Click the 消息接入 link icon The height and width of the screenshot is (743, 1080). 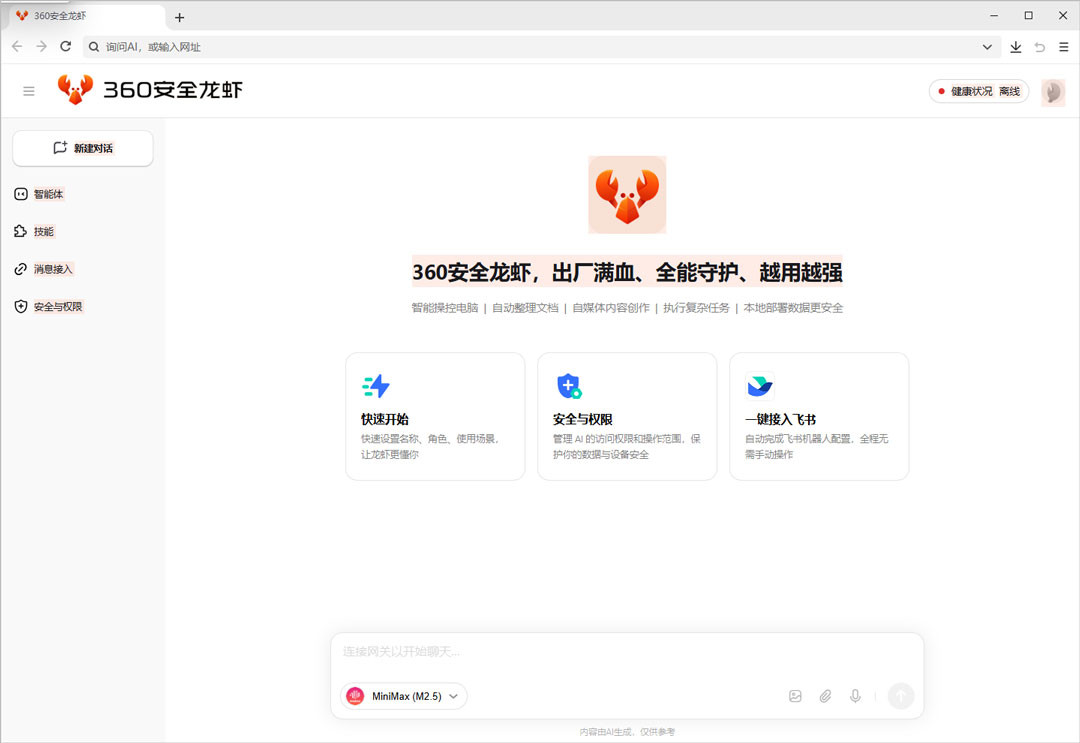coord(23,269)
